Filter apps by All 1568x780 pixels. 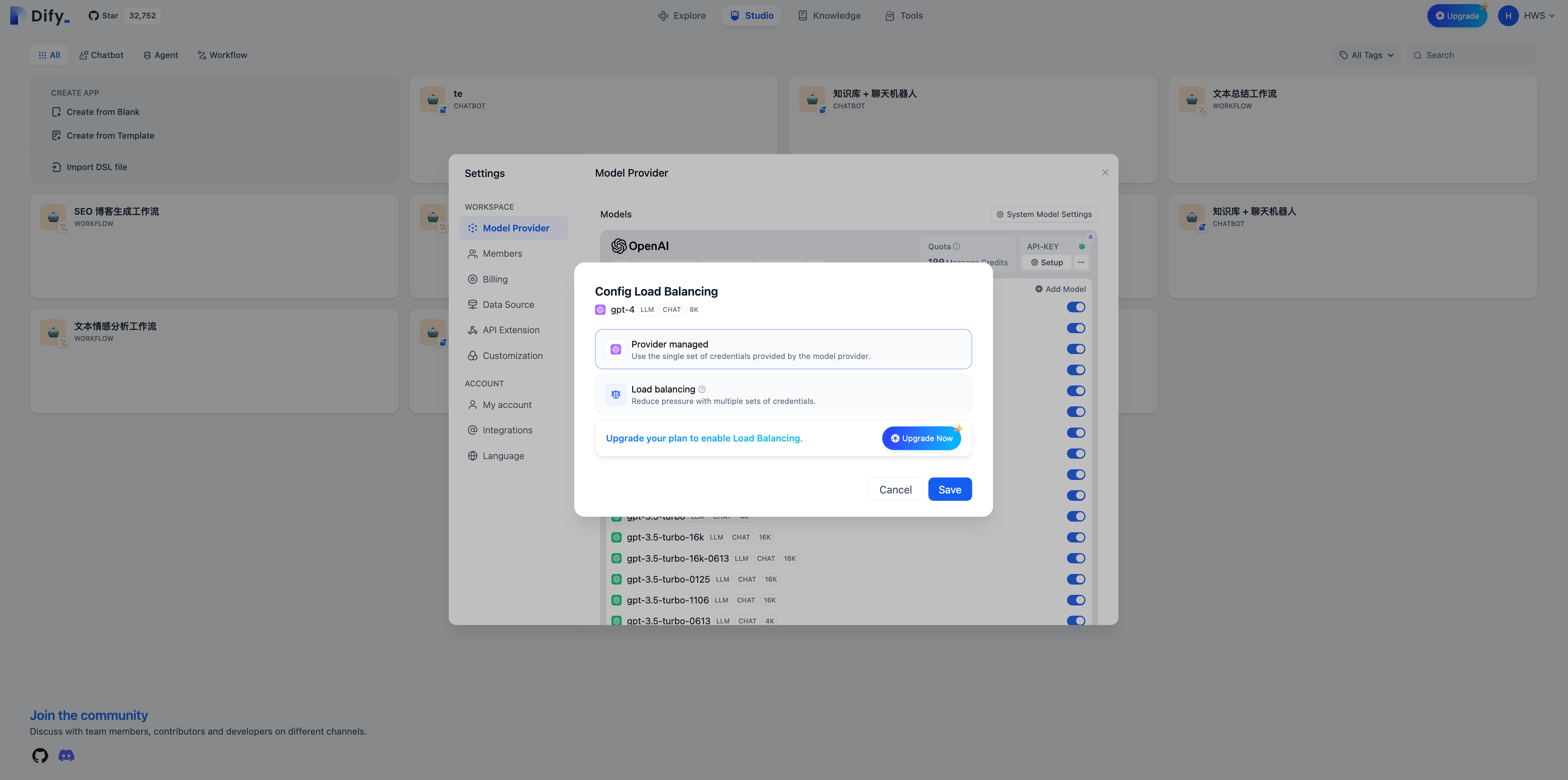(x=49, y=55)
